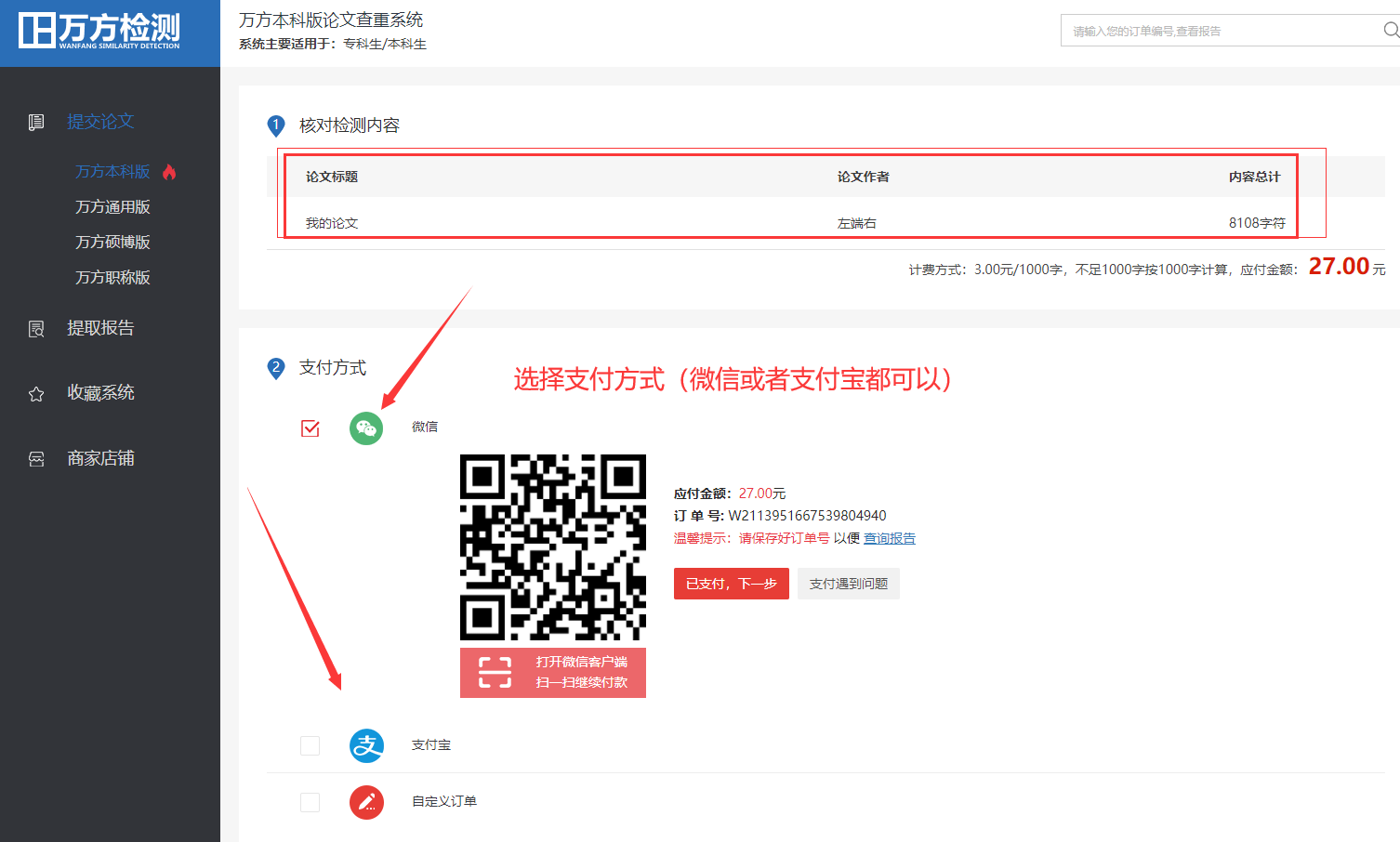
Task: Click the WeChat payment QR code
Action: (553, 547)
